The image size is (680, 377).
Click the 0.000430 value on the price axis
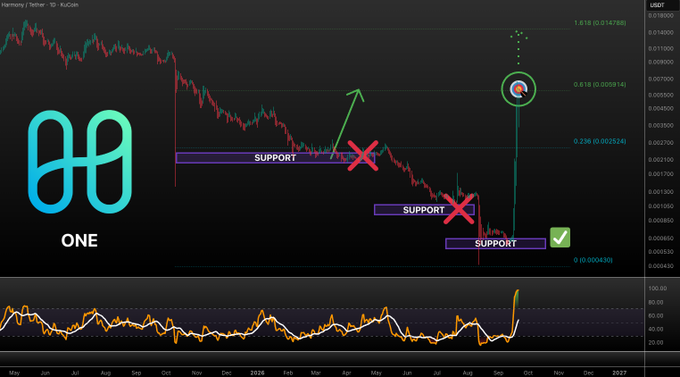[661, 266]
